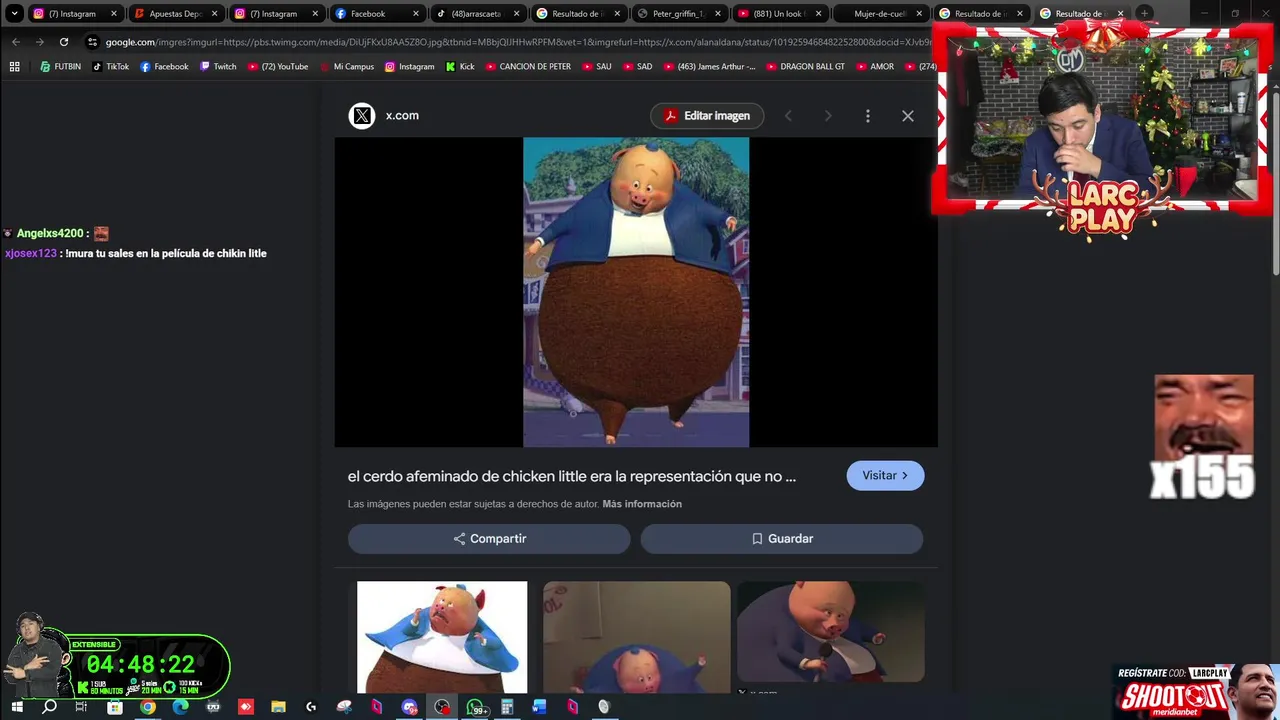Open Microsoft Edge from the taskbar
This screenshot has width=1280, height=720.
point(180,707)
